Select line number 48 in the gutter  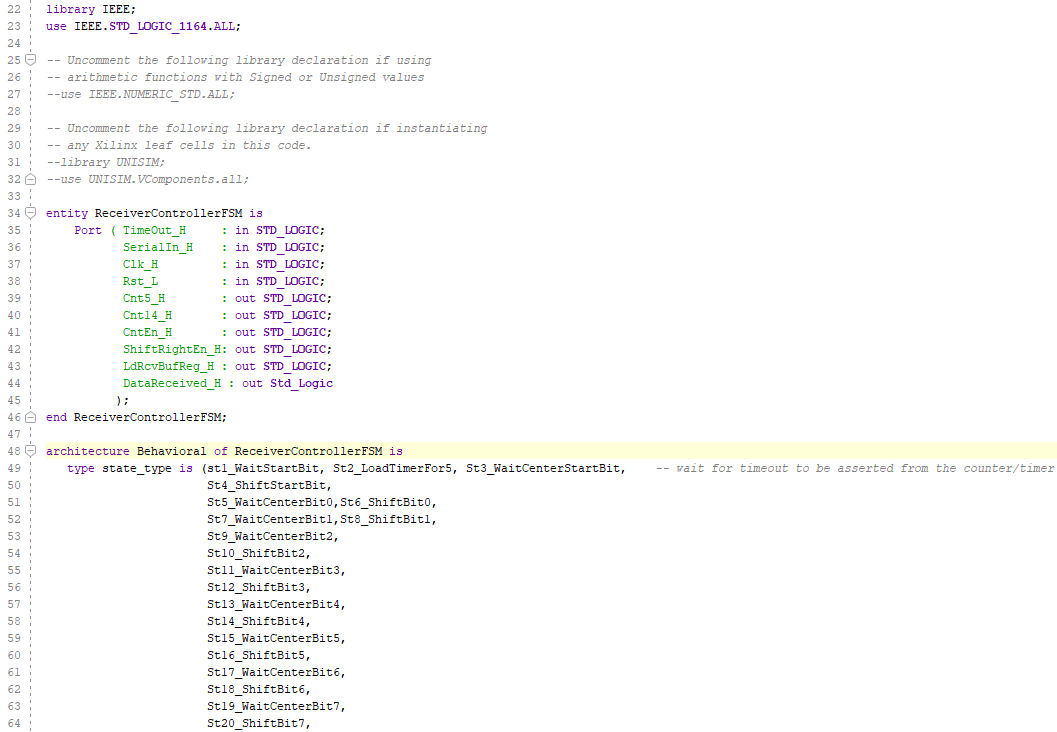point(14,450)
